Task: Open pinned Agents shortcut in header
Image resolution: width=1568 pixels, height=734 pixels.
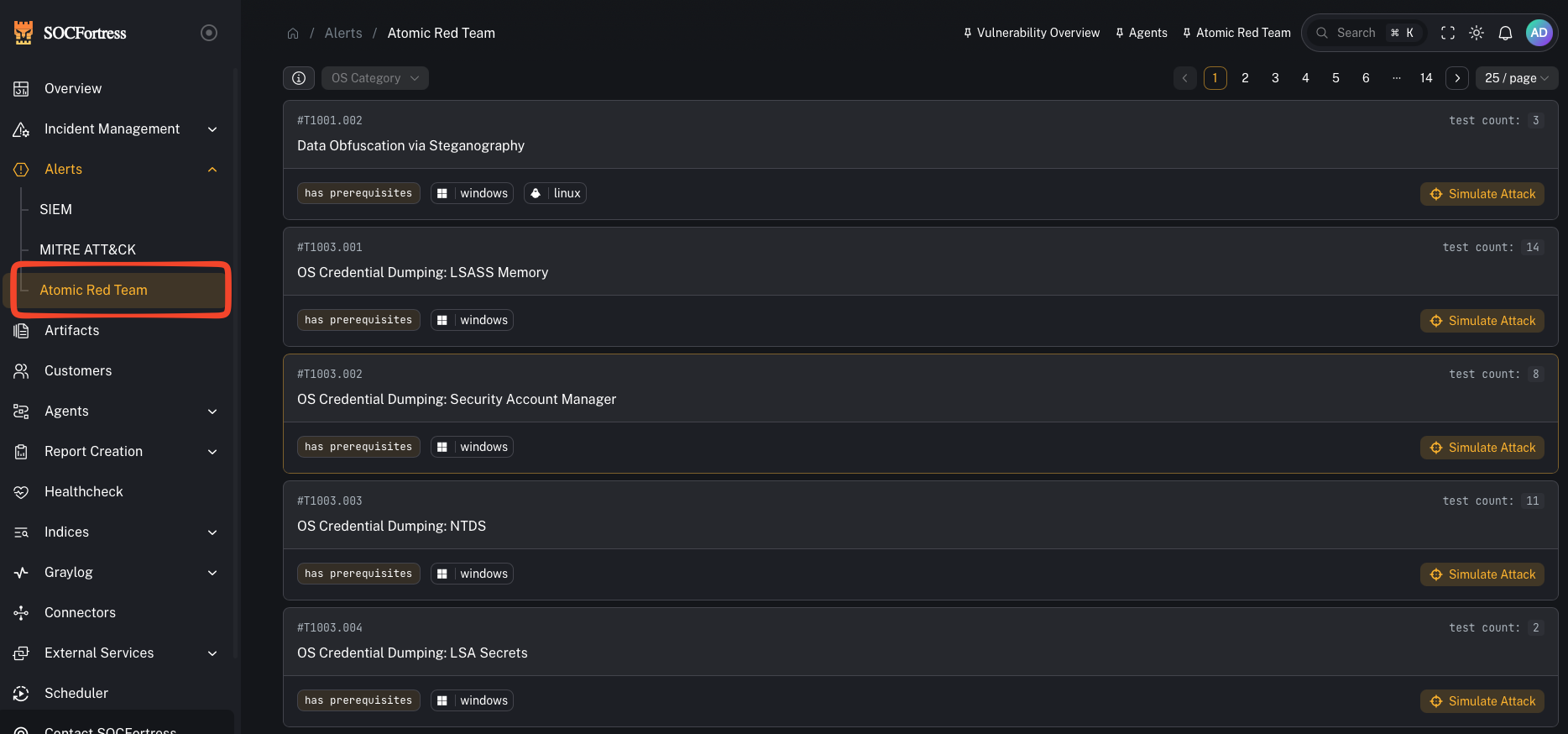Action: click(1142, 33)
